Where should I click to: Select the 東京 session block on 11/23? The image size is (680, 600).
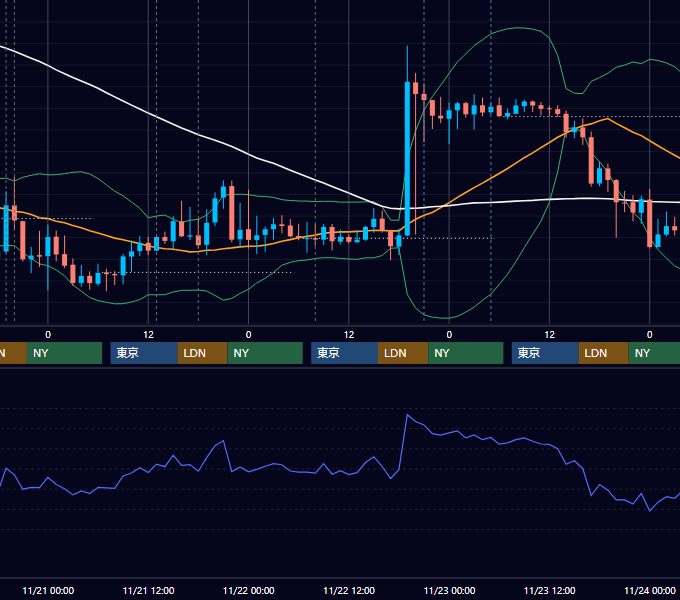tap(545, 353)
